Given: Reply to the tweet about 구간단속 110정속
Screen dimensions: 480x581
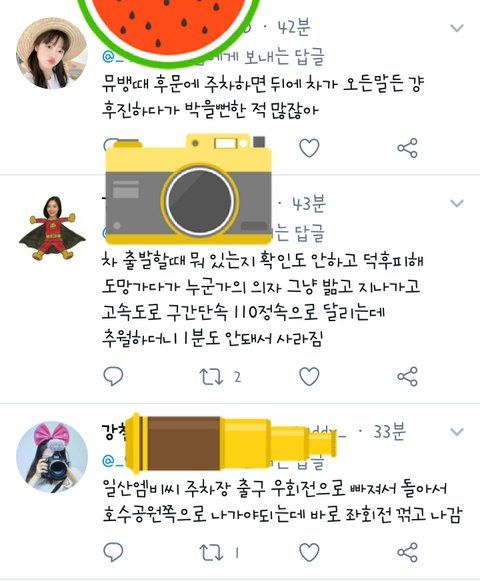Looking at the screenshot, I should 113,376.
